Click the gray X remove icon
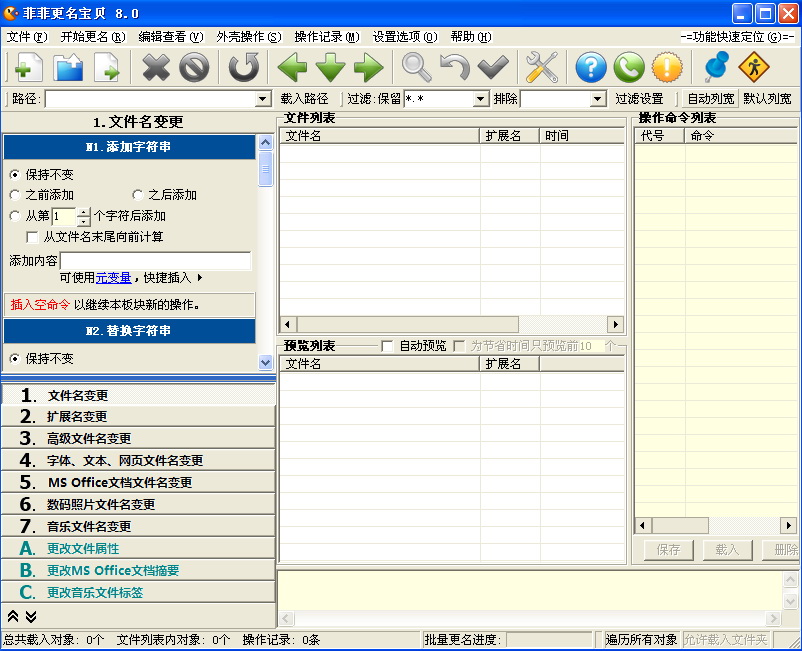This screenshot has width=802, height=651. pyautogui.click(x=155, y=67)
